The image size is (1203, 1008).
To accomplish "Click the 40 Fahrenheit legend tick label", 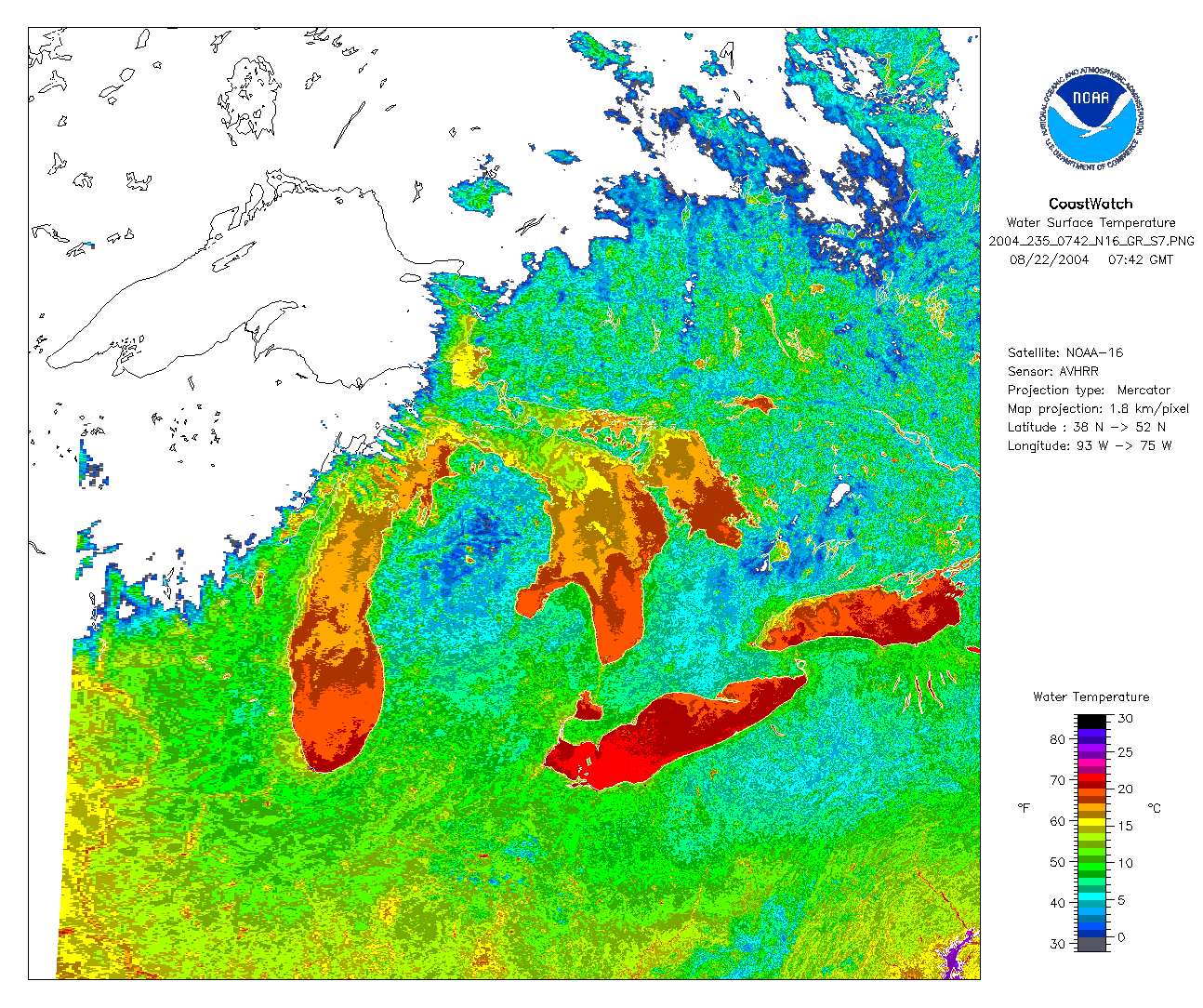I will [x=1058, y=903].
